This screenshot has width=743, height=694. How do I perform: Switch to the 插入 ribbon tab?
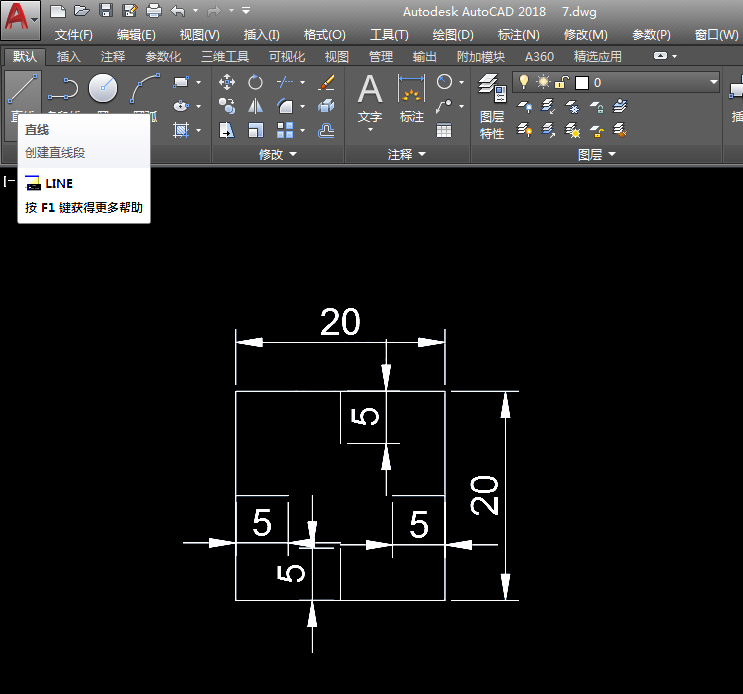coord(69,57)
